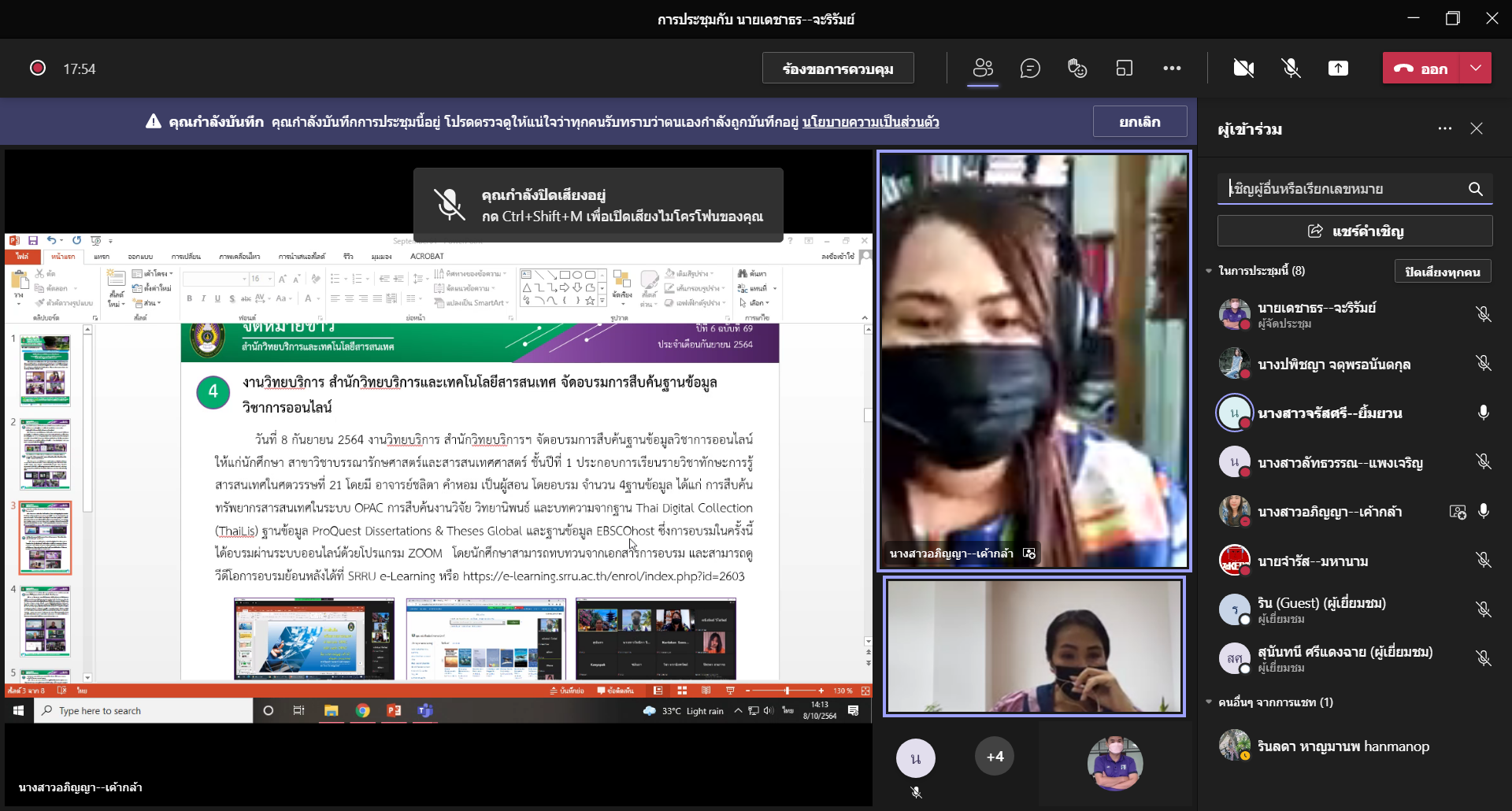Click the raise hand reactions icon
Image resolution: width=1512 pixels, height=811 pixels.
(x=1077, y=69)
